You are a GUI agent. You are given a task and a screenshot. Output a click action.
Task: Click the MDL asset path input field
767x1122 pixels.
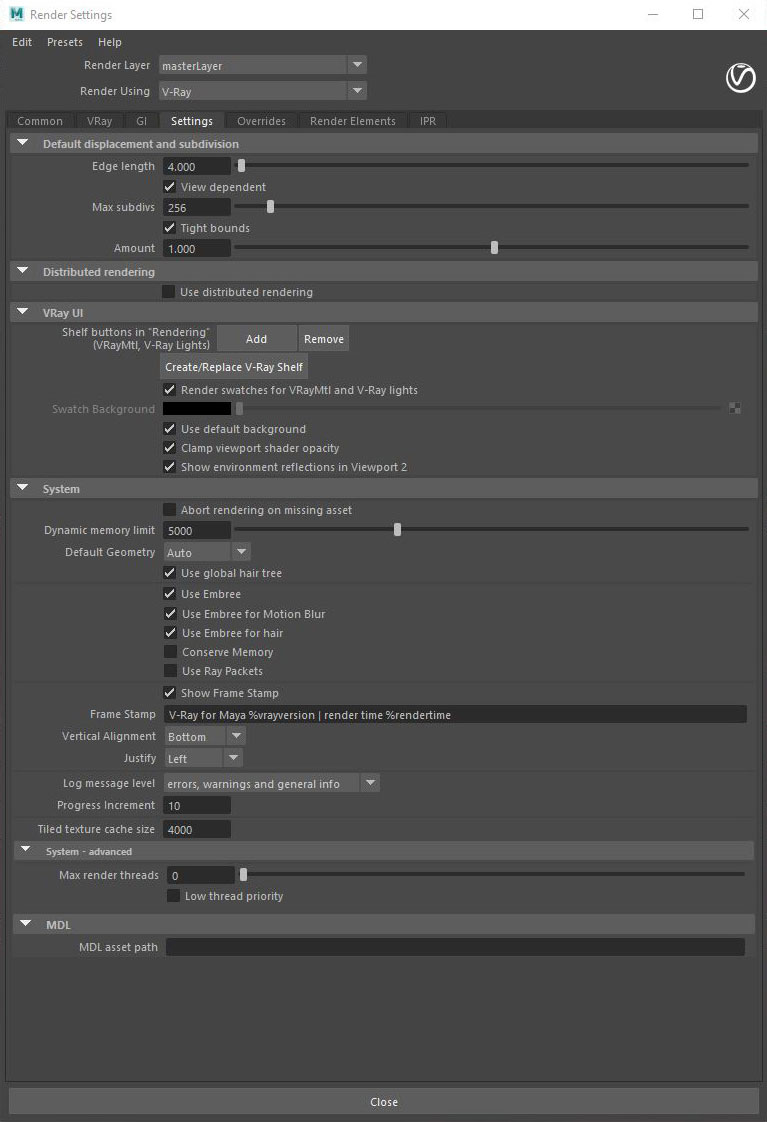click(455, 947)
